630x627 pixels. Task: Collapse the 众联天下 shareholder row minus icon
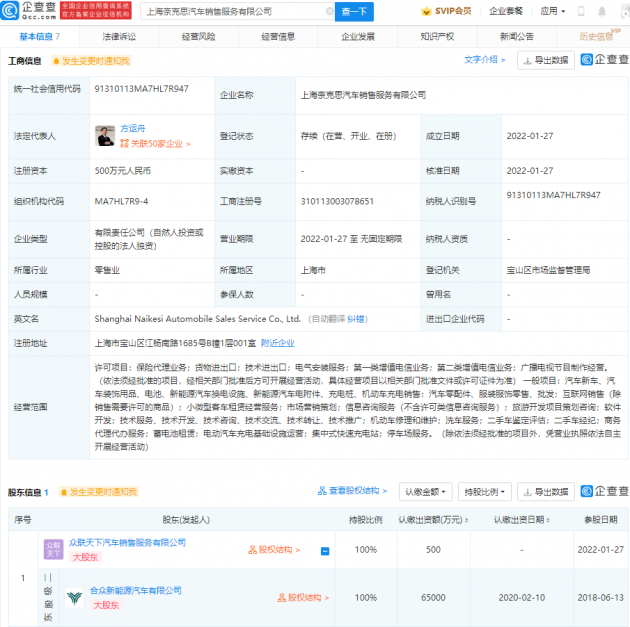pos(325,551)
